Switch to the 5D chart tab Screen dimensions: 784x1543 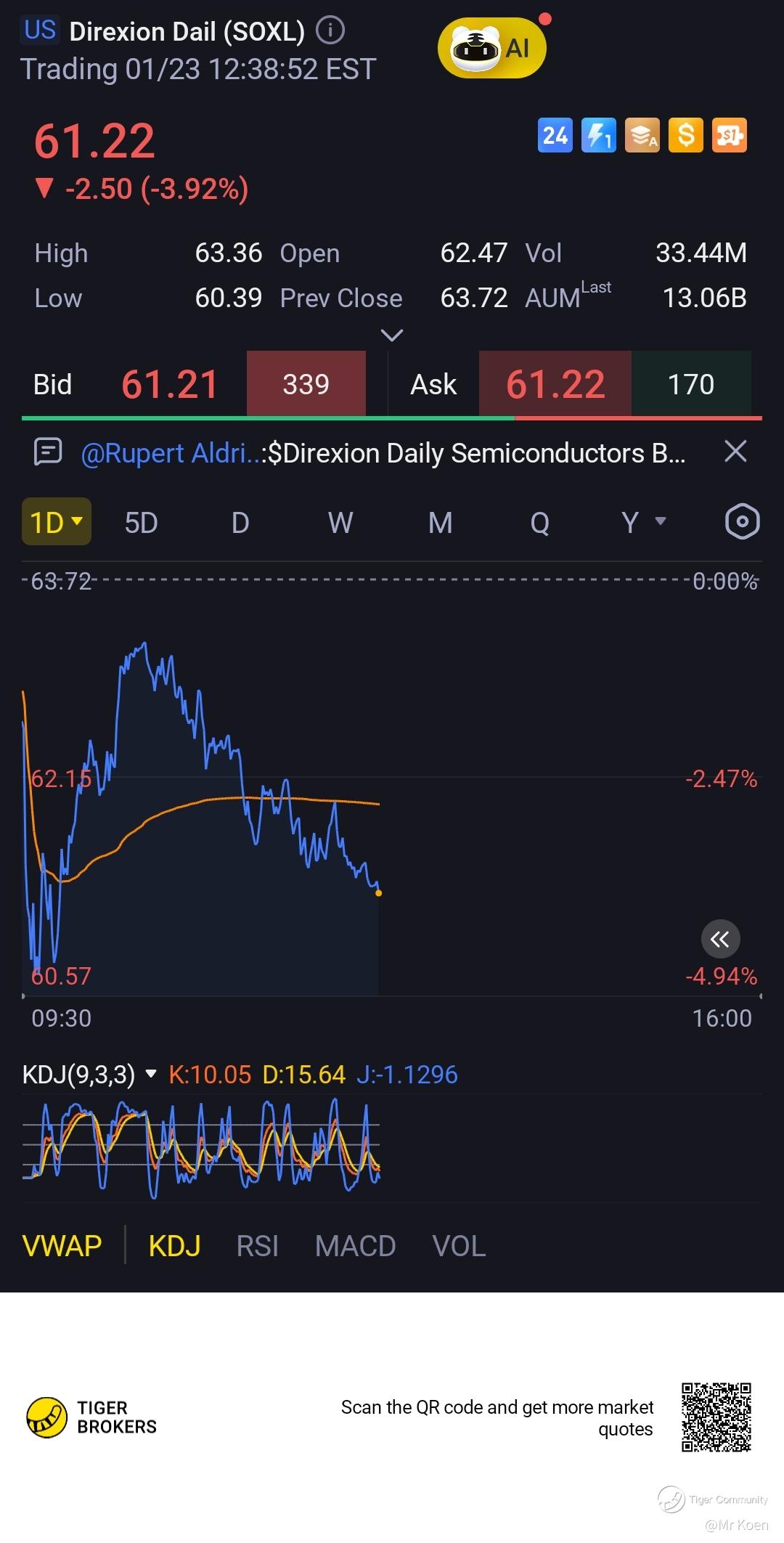pyautogui.click(x=141, y=522)
